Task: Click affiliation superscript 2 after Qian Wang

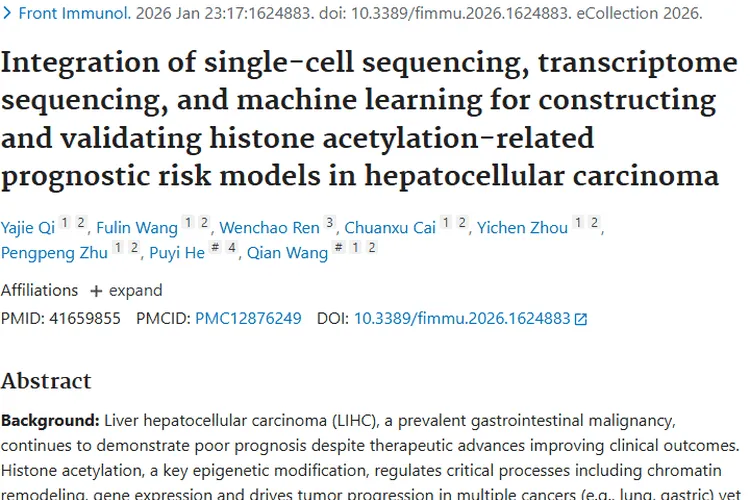Action: click(372, 248)
